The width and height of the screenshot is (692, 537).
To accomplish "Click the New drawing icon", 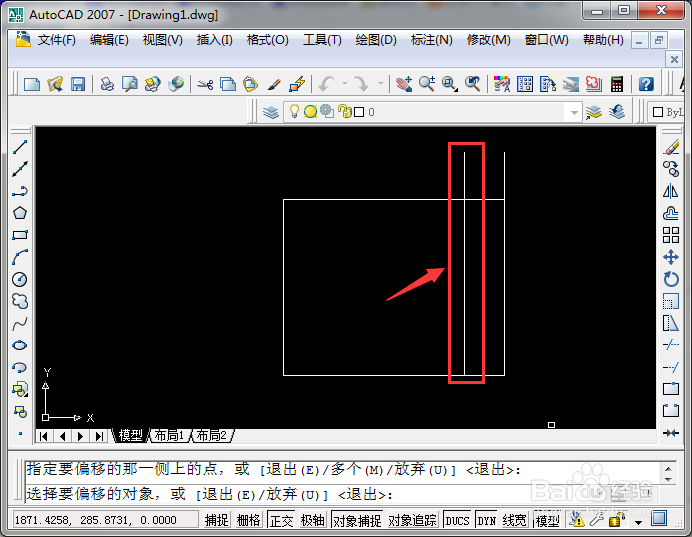I will pos(32,84).
